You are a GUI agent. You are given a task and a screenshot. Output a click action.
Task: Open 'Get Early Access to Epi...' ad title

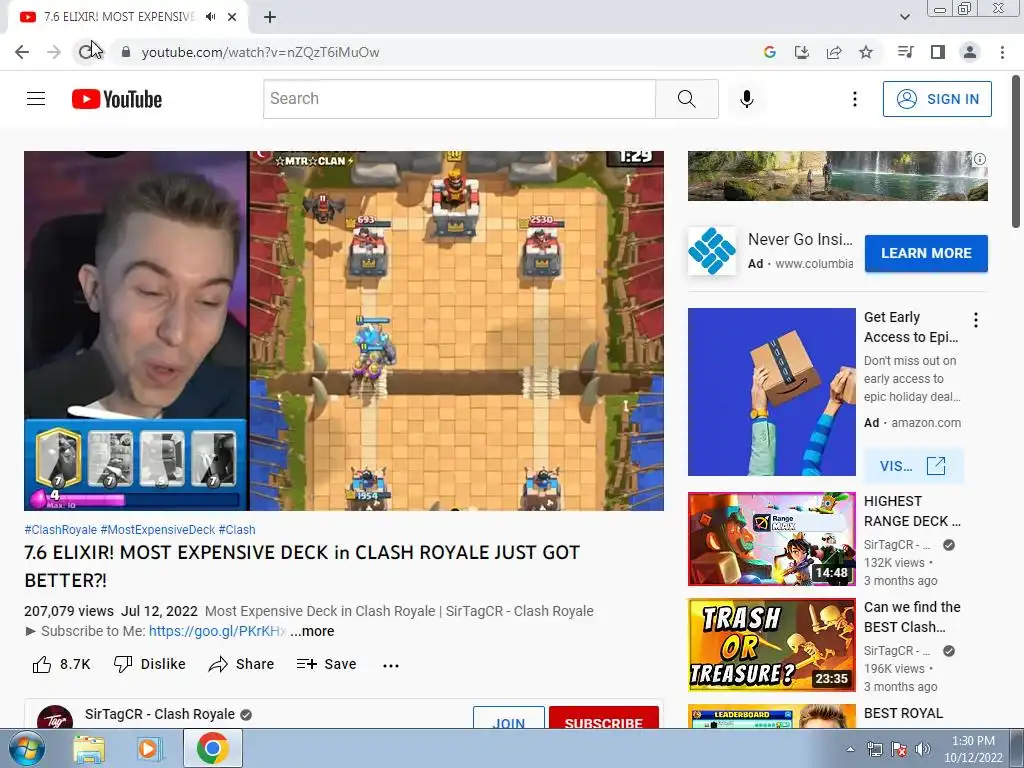point(911,327)
